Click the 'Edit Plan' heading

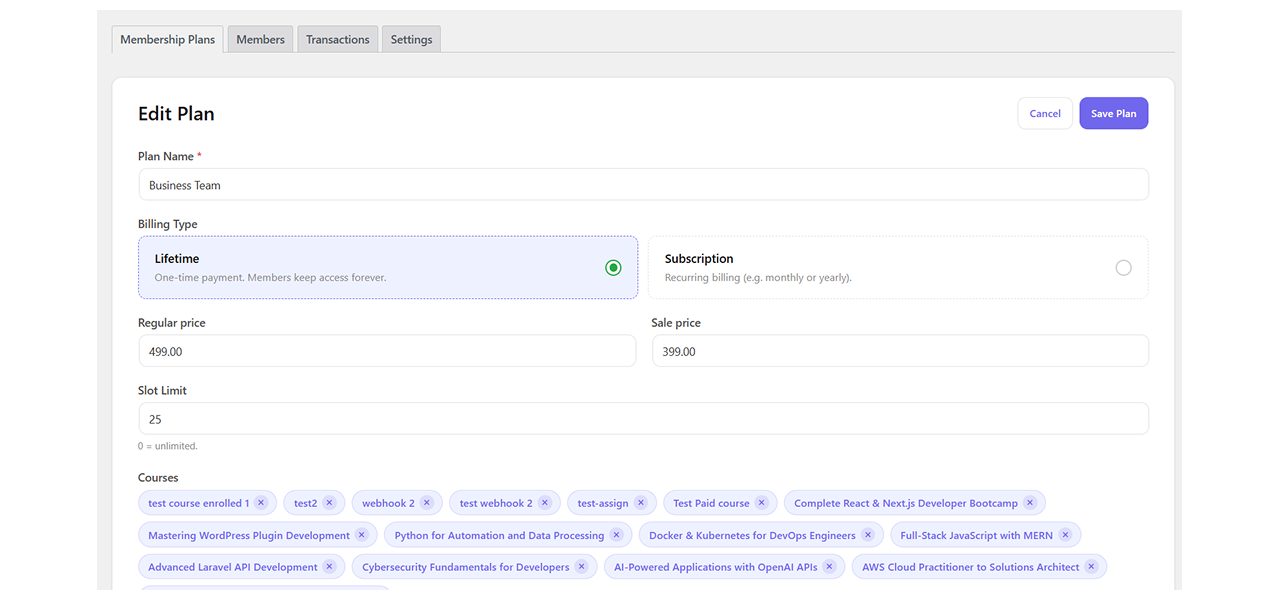[176, 114]
